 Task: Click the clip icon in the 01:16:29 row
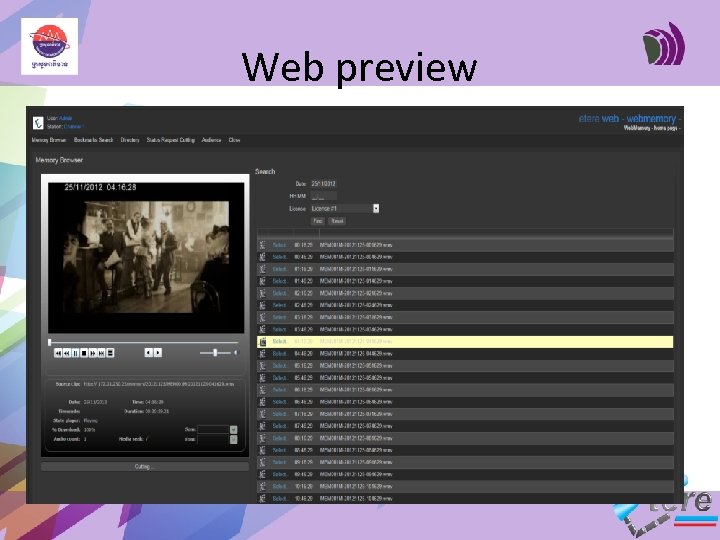point(263,269)
